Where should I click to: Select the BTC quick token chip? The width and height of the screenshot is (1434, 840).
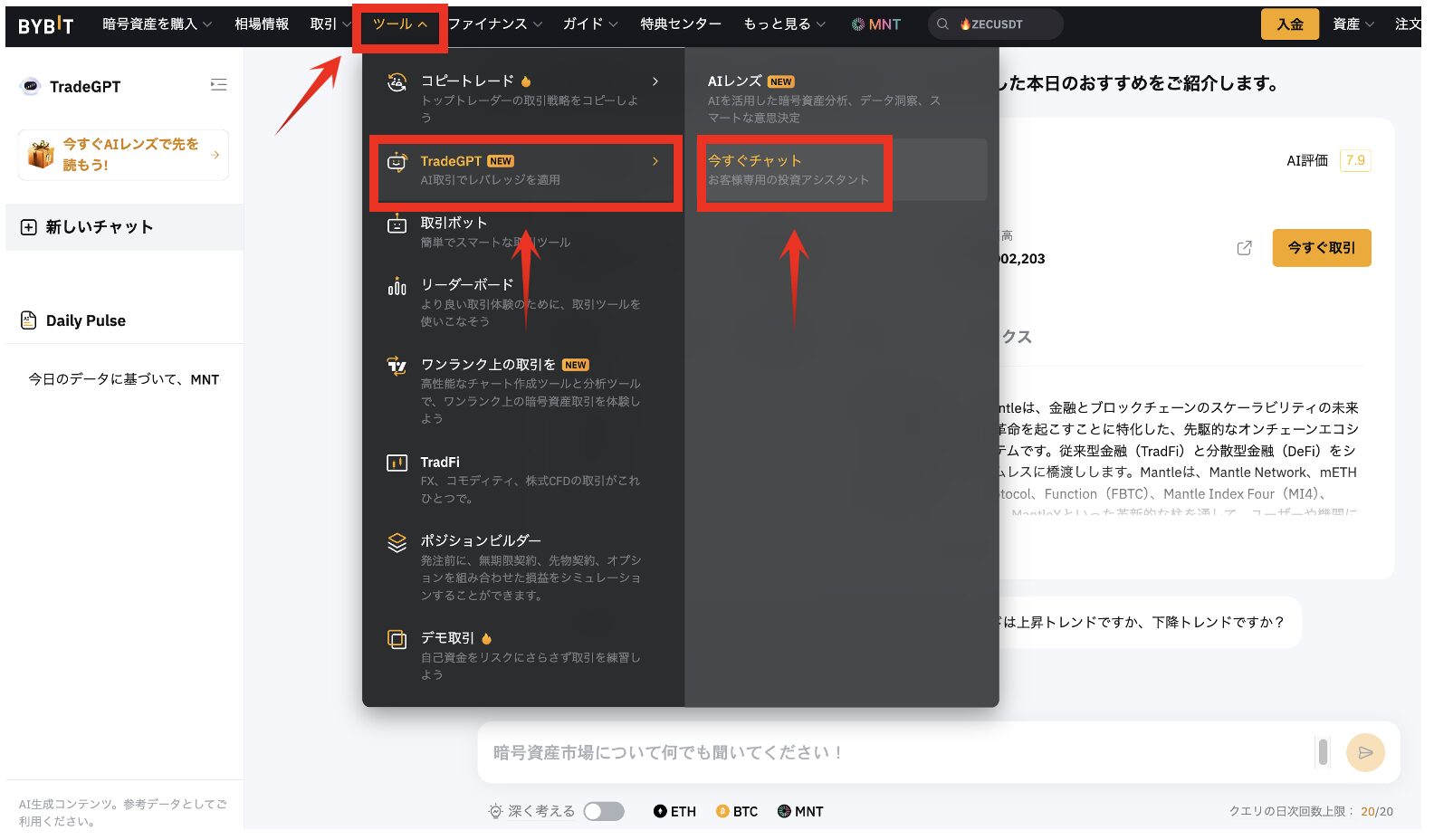(x=737, y=811)
